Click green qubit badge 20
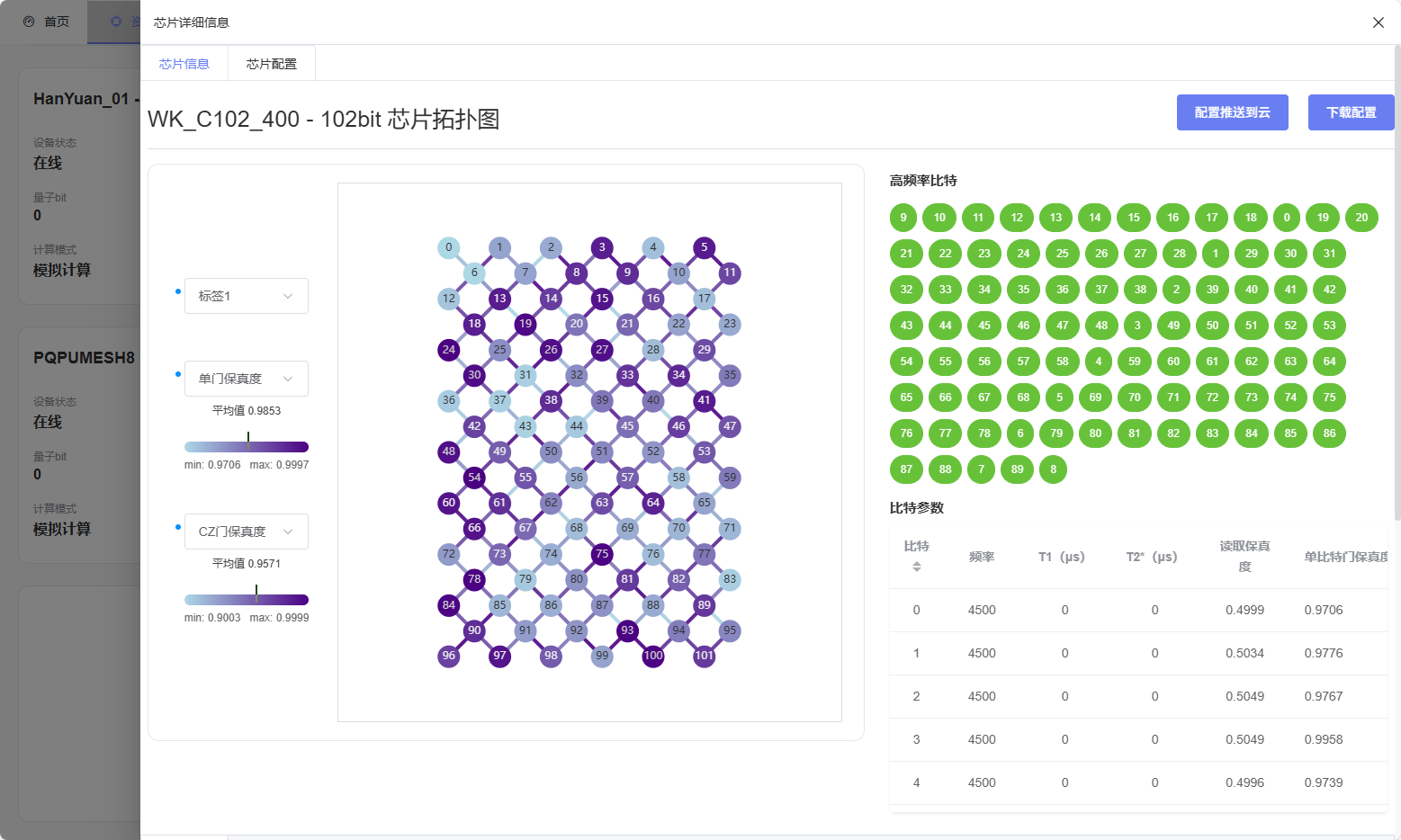This screenshot has height=840, width=1401. pos(1361,218)
